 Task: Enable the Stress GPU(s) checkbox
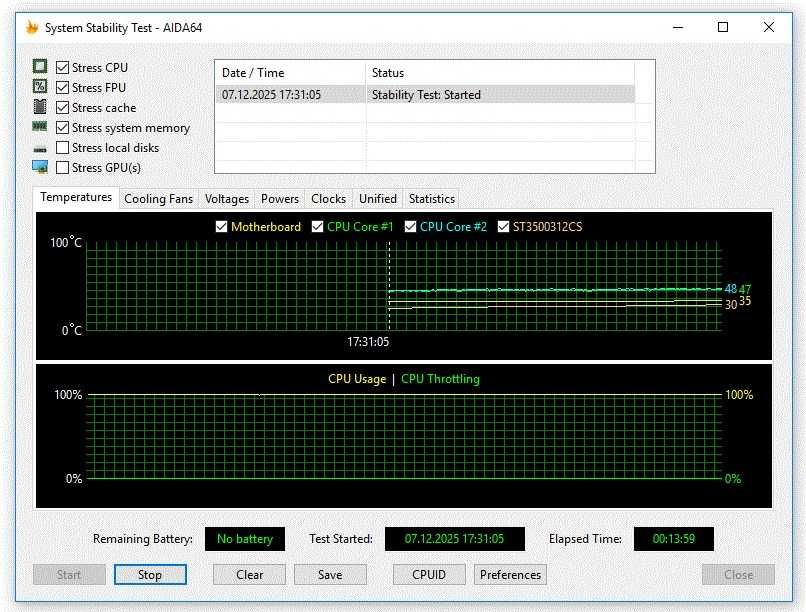point(62,168)
